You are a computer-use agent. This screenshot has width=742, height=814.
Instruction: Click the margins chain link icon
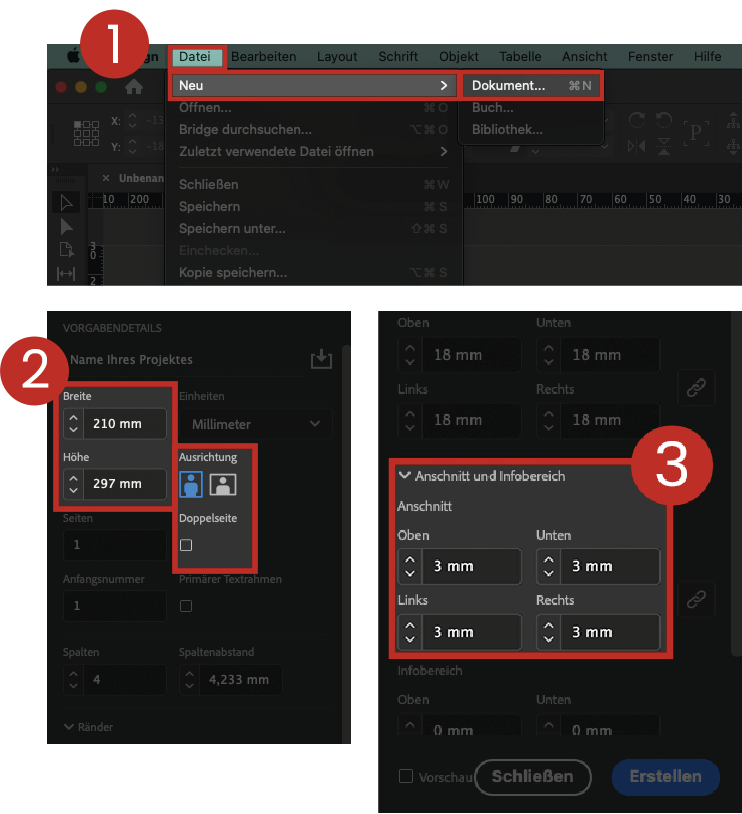tap(696, 387)
